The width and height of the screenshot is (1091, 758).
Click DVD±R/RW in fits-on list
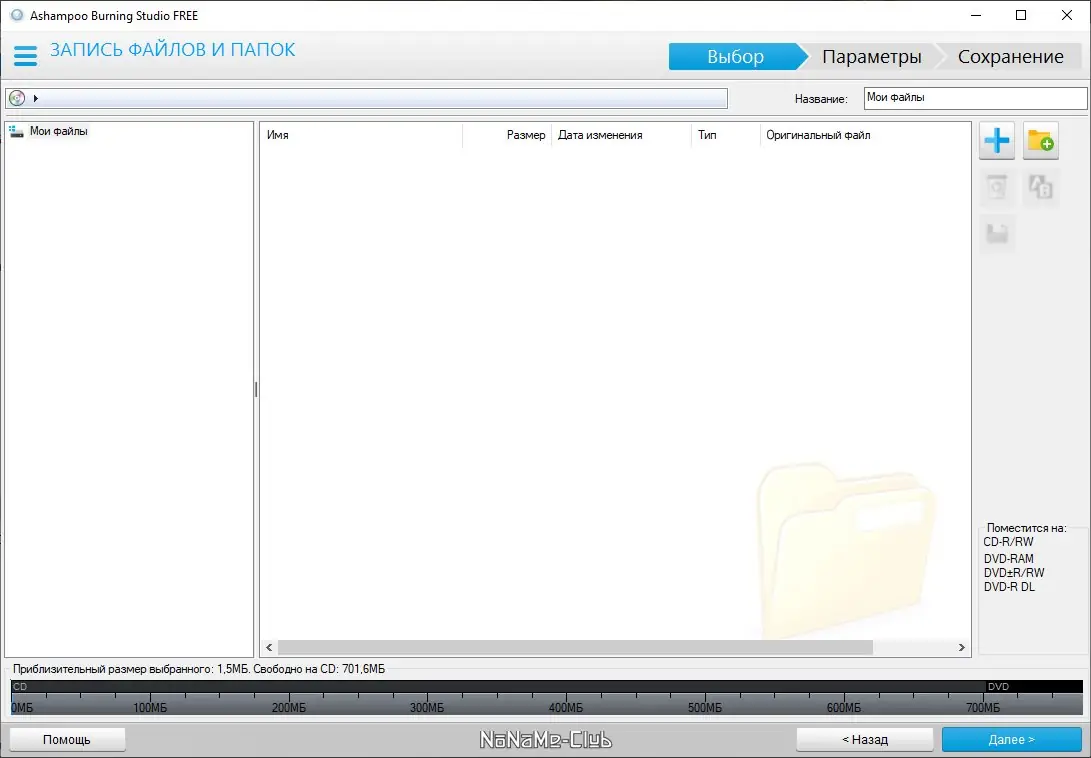click(x=1014, y=572)
